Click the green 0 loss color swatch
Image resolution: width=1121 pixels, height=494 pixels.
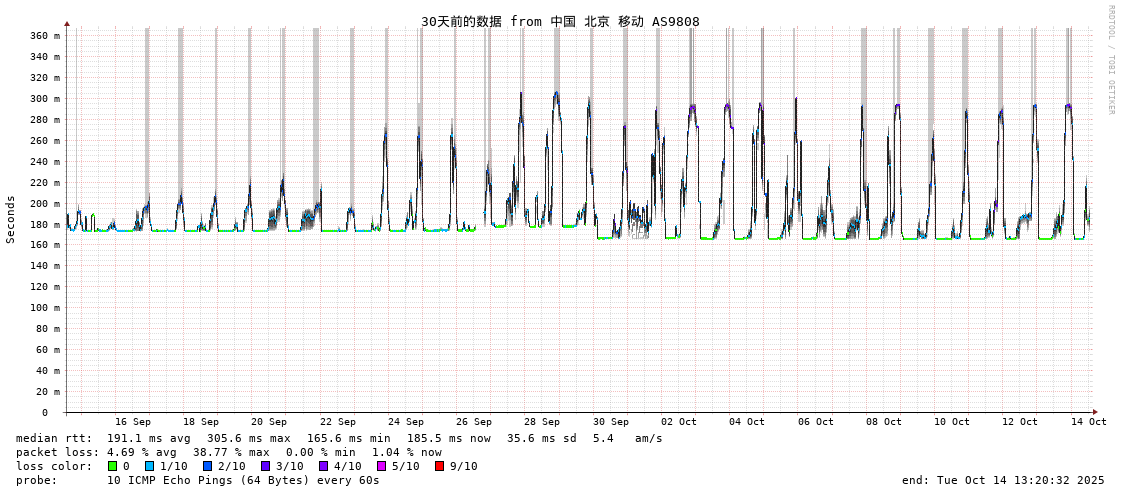tap(112, 466)
